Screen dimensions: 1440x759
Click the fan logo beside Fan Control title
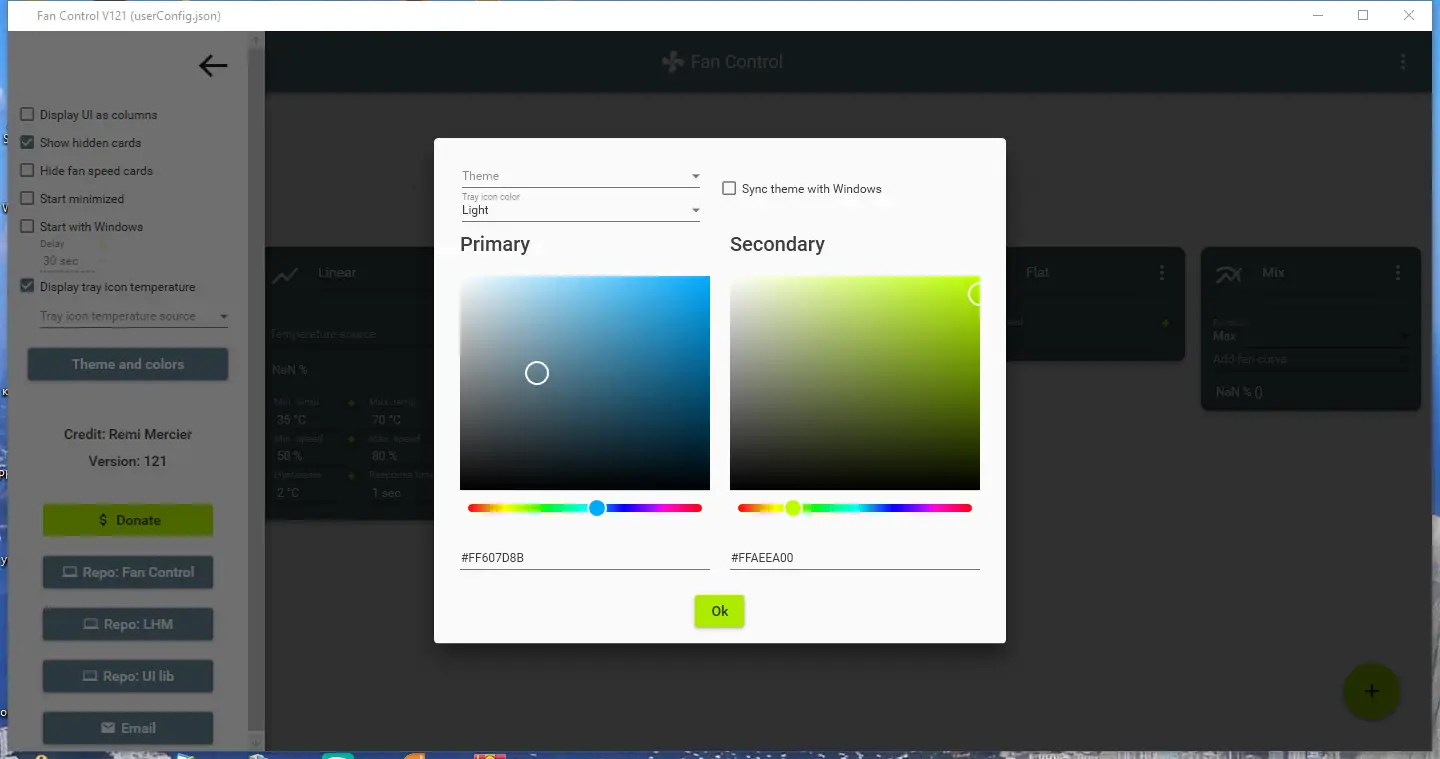672,62
